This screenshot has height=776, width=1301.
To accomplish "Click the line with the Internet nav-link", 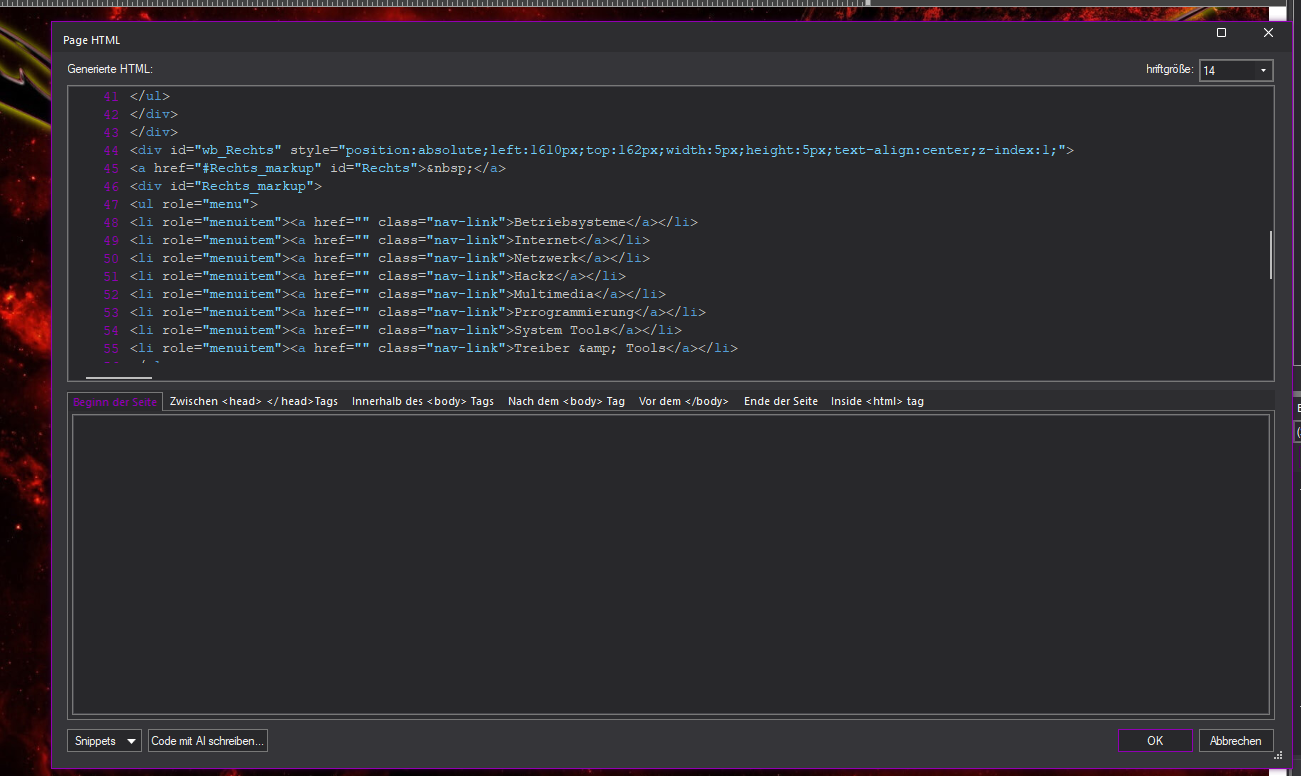I will pyautogui.click(x=389, y=240).
